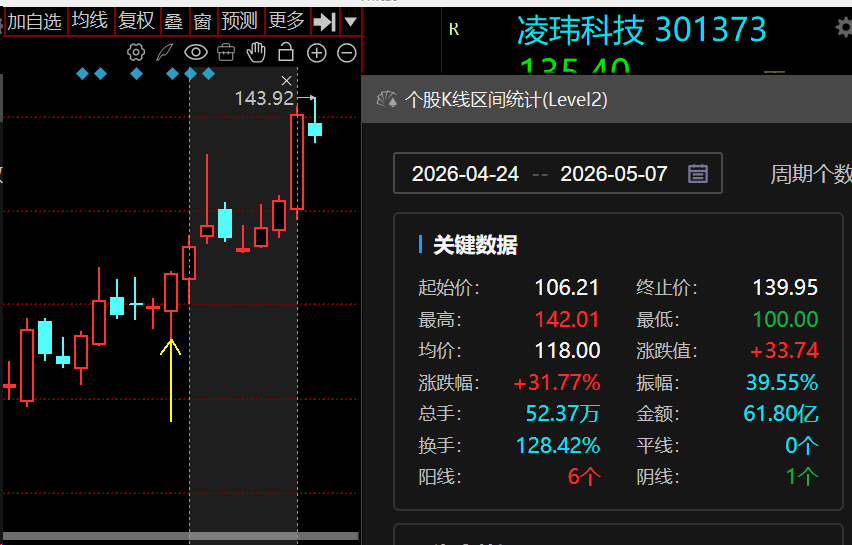852x545 pixels.
Task: Click the 涨跌幅 value +31.77%
Action: 557,383
